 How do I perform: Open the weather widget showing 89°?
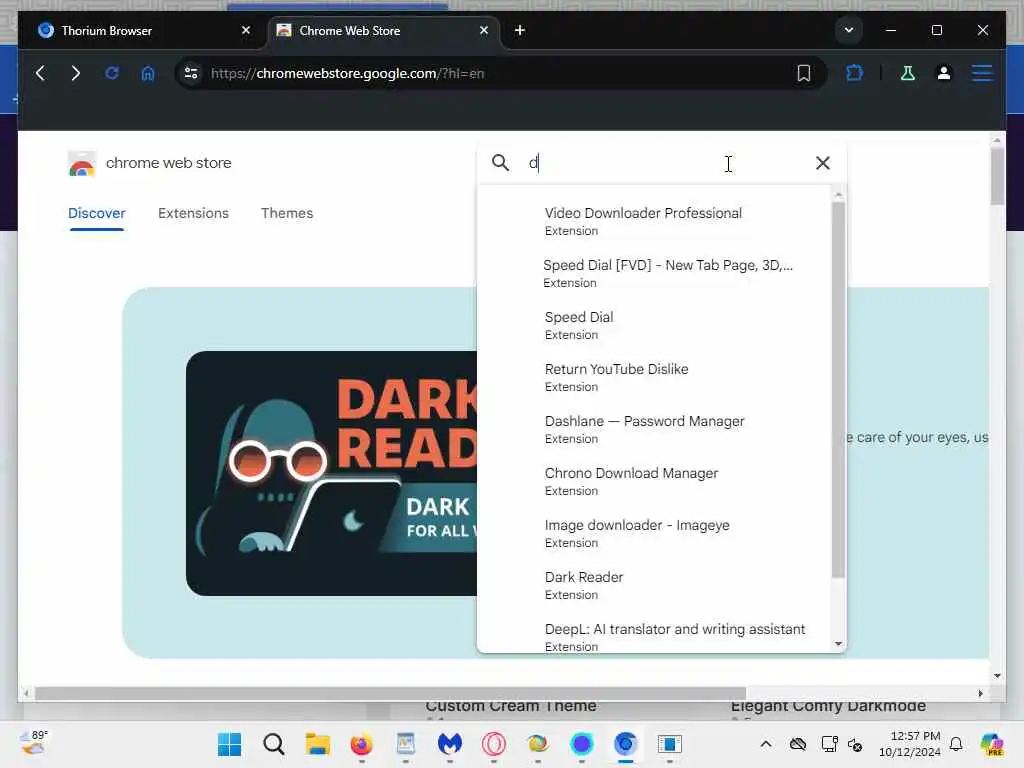35,743
